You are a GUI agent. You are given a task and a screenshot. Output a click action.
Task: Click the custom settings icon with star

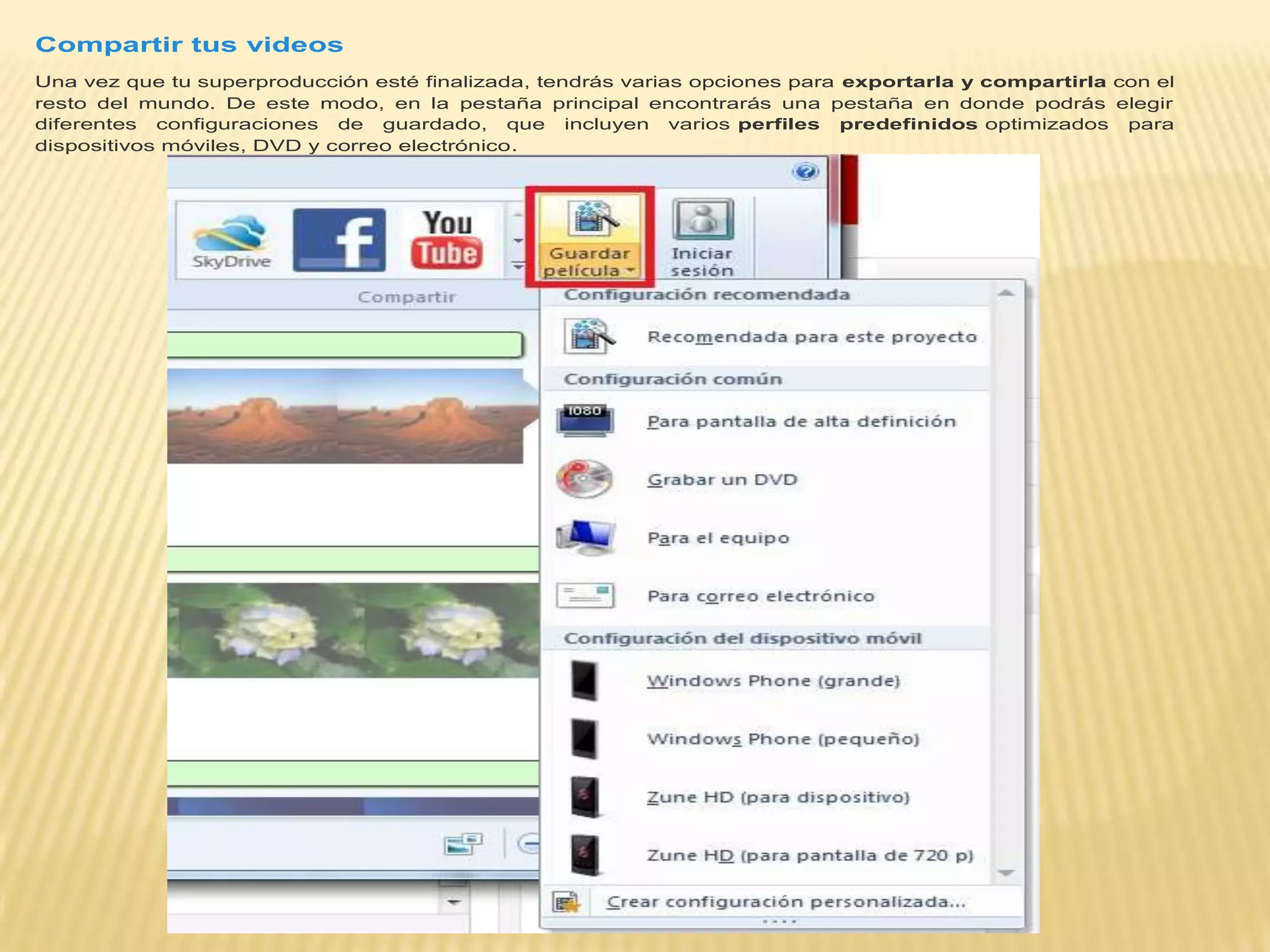click(x=566, y=902)
